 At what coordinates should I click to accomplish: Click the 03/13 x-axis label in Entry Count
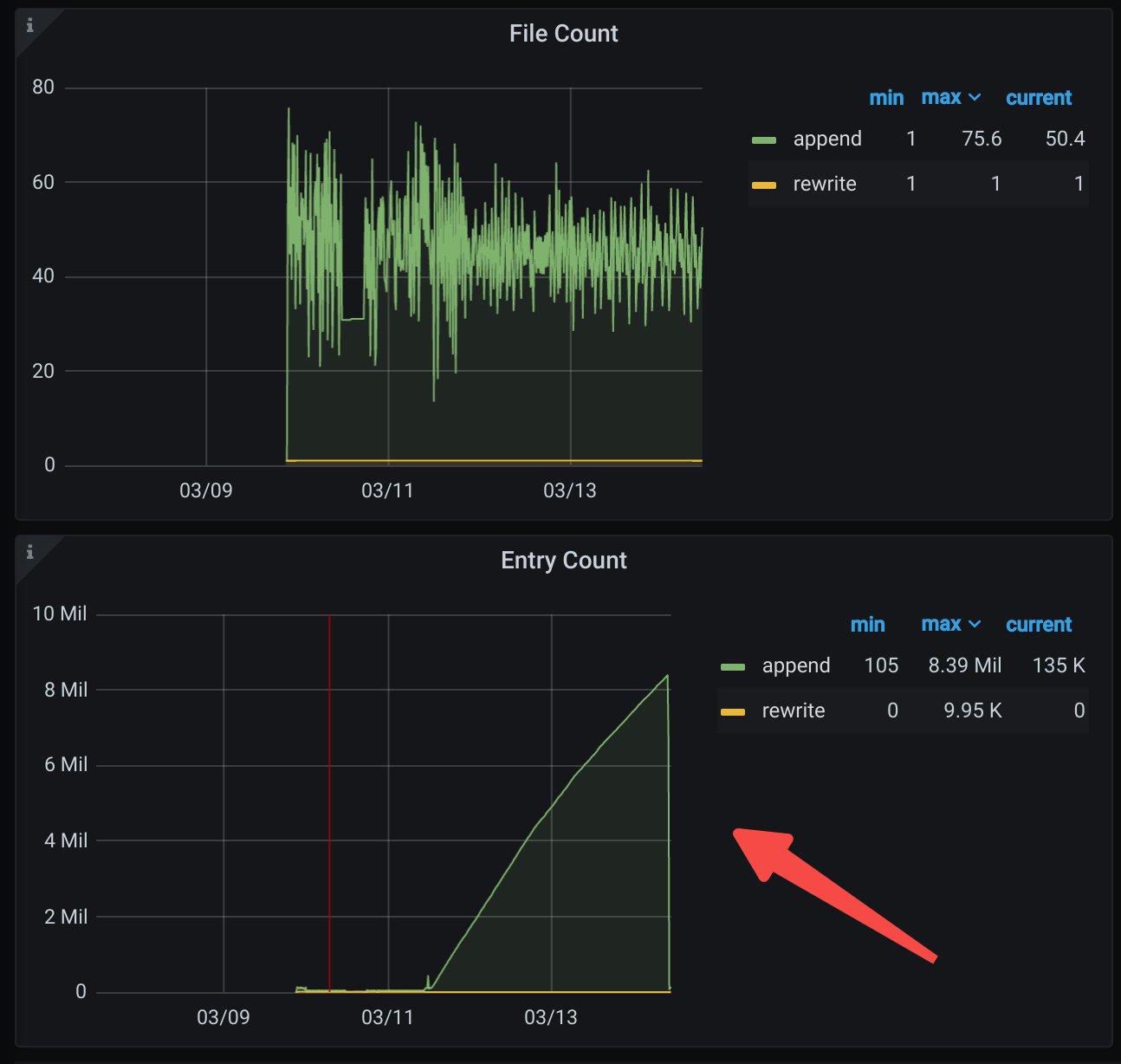[x=551, y=1017]
